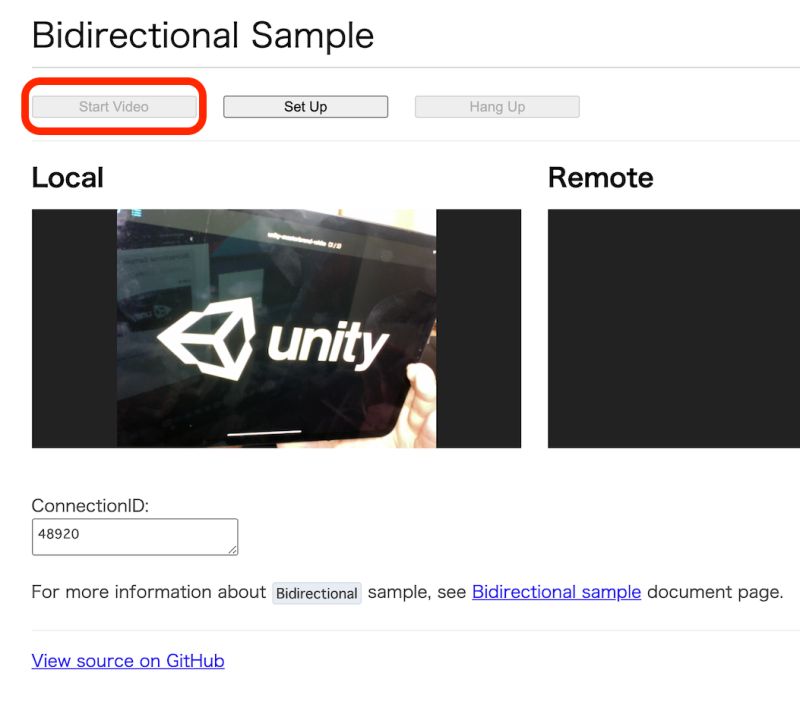Click the underlined GitHub source link text
800x717 pixels.
tap(127, 660)
